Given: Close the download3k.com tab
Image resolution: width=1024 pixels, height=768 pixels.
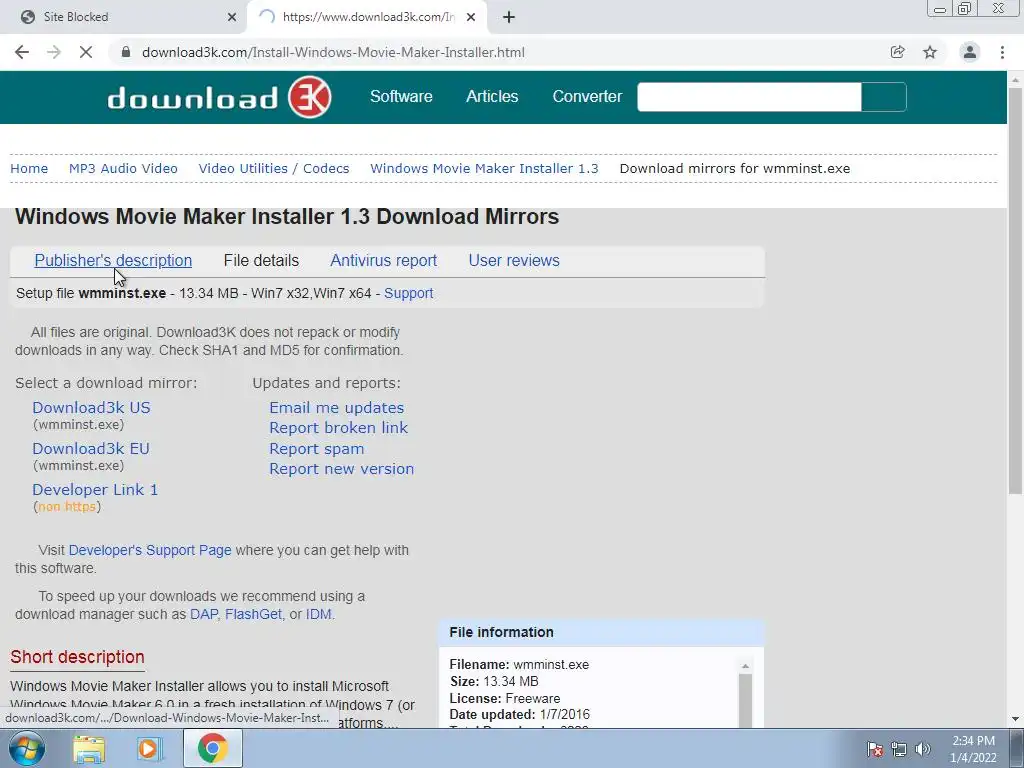Looking at the screenshot, I should 471,17.
